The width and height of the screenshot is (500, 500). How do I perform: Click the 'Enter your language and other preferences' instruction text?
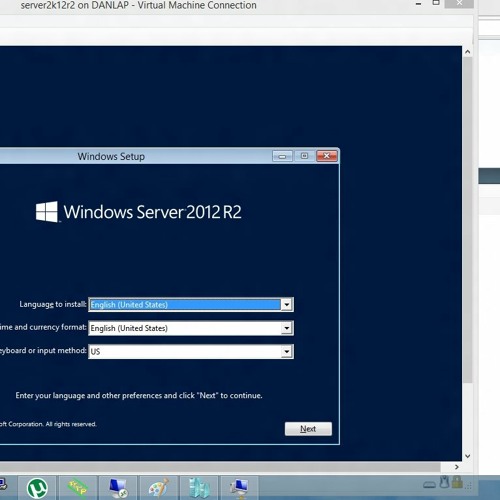tap(139, 396)
